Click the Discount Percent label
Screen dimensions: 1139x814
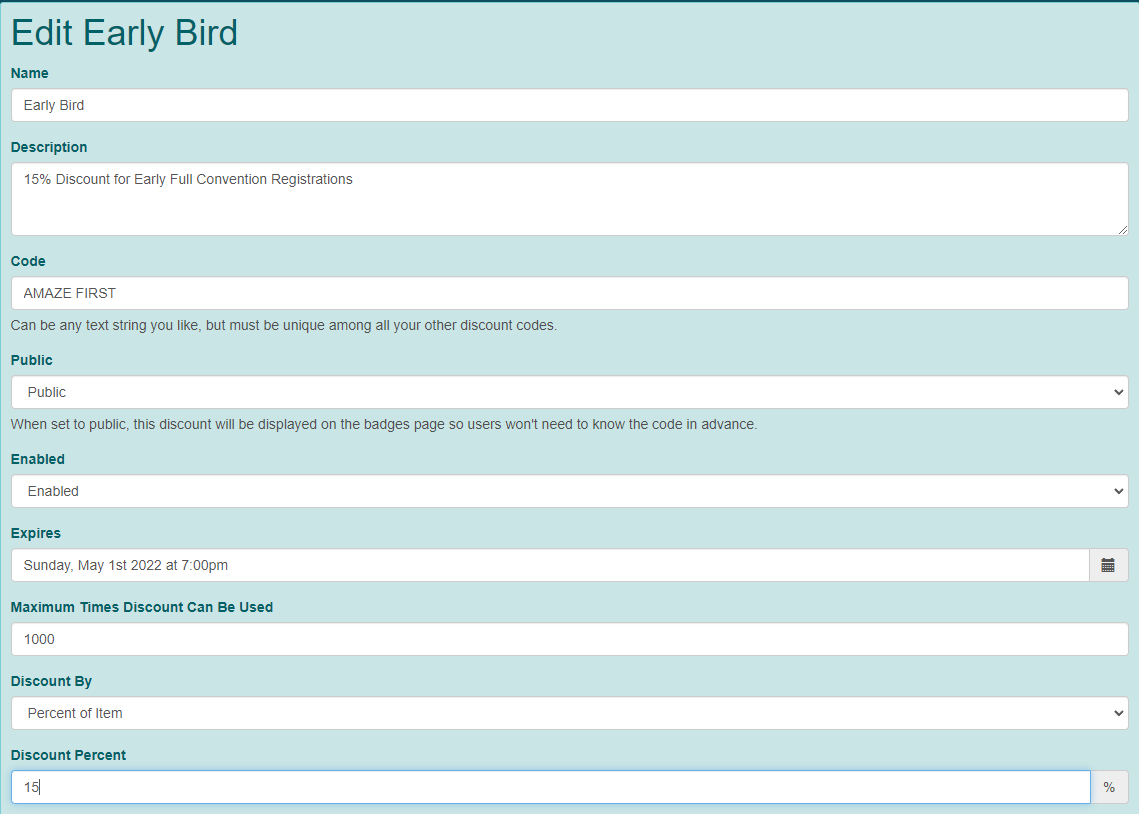[68, 755]
